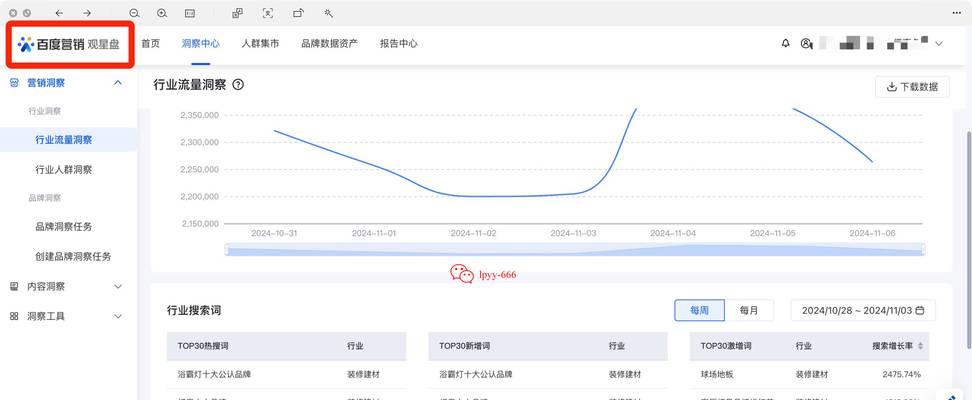Click the 下载数据 button
The image size is (972, 400).
click(x=912, y=87)
